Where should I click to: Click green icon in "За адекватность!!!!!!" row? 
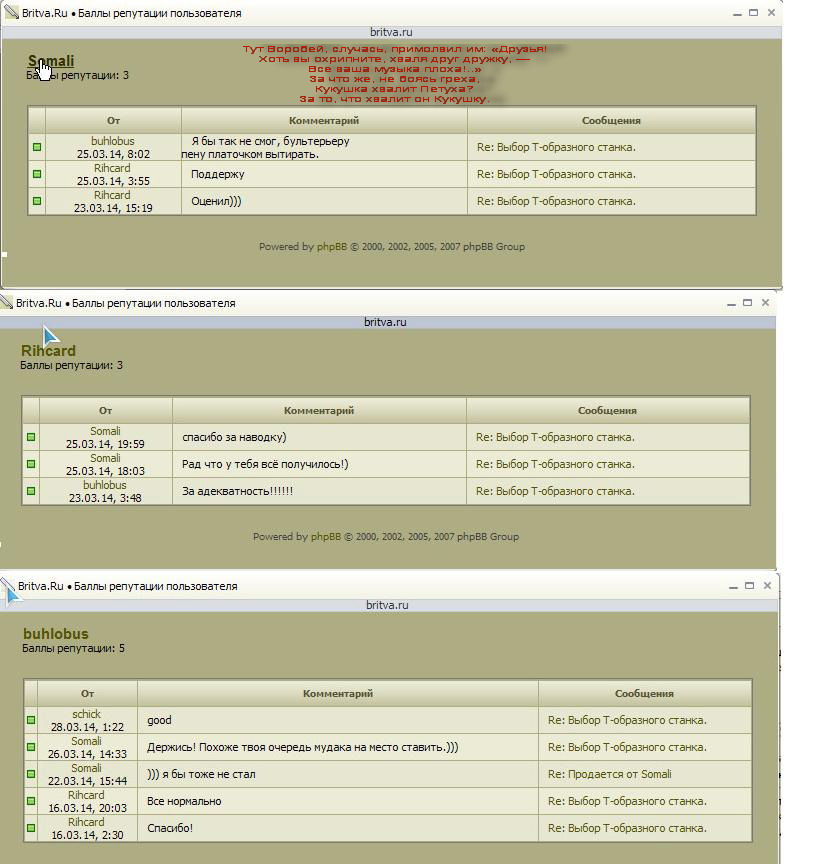(x=31, y=491)
